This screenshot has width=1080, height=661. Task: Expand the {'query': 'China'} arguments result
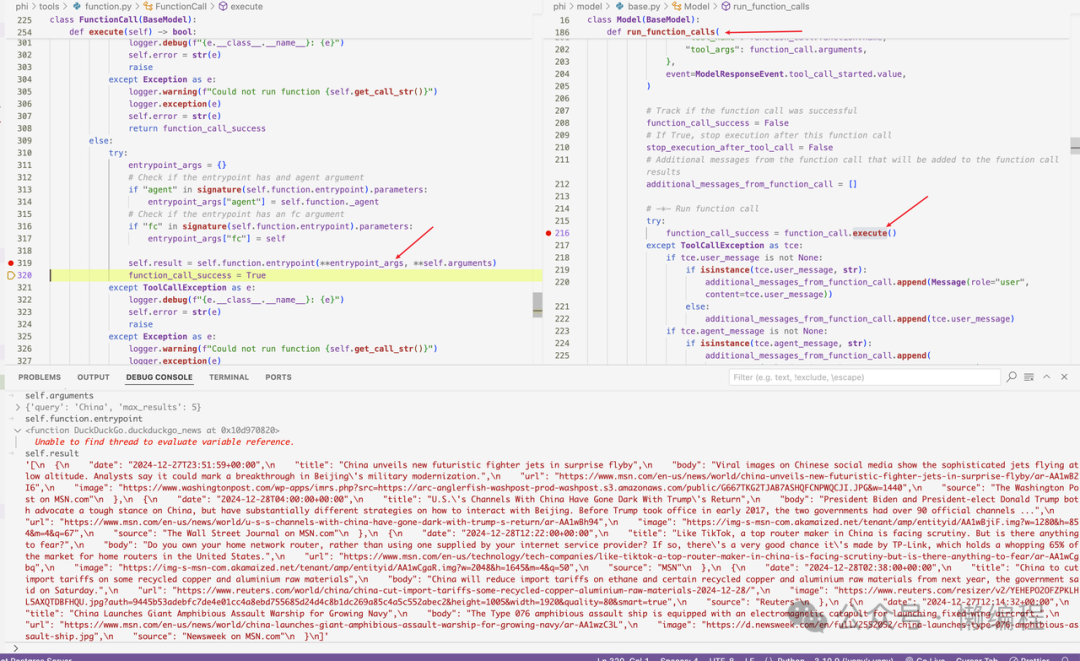point(16,407)
